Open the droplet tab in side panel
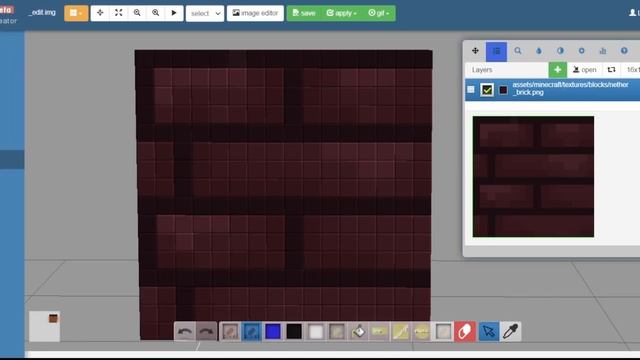Screen dimensions: 640x360 539,51
